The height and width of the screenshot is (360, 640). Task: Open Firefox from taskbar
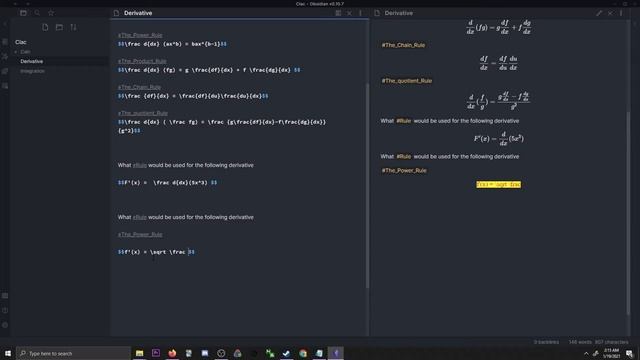point(172,353)
